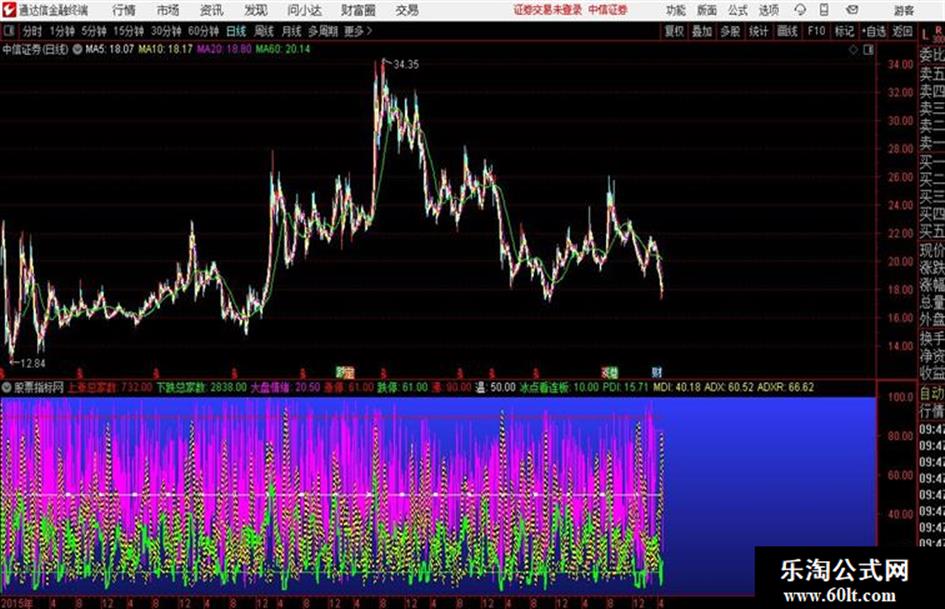This screenshot has height=609, width=945.
Task: Open the 发现 menu
Action: [256, 10]
